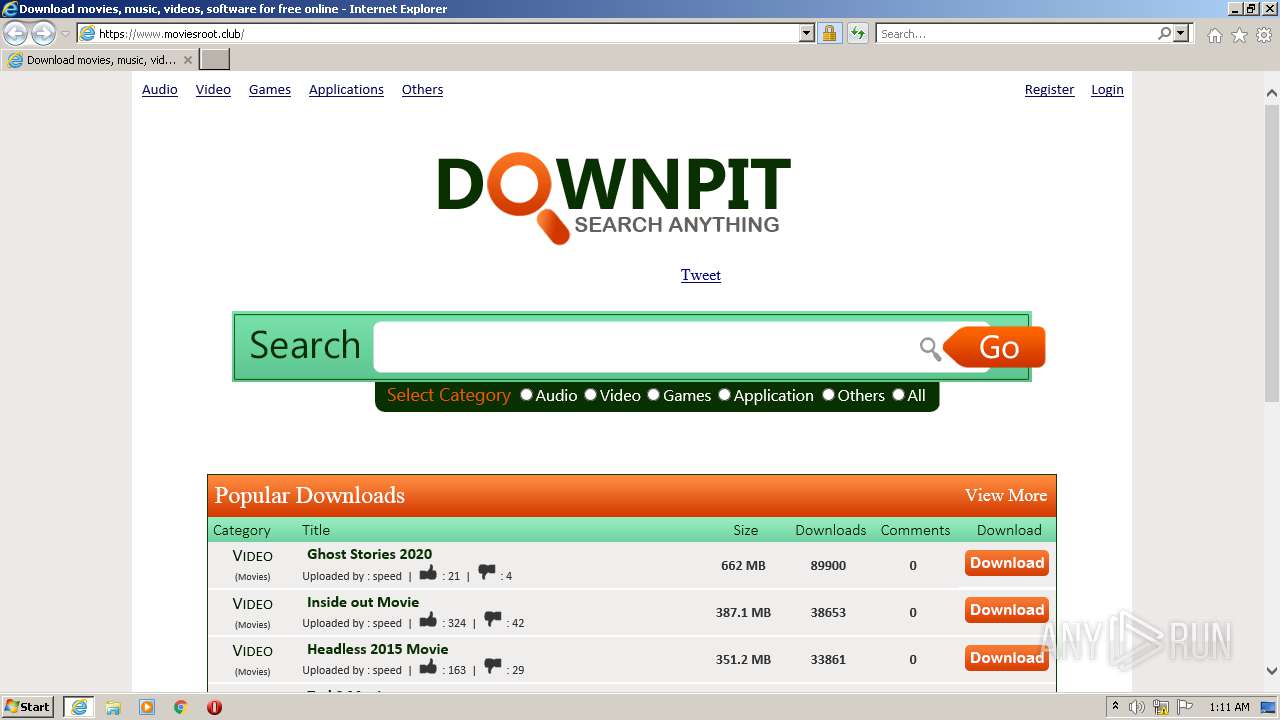Open the search provider dropdown arrow
This screenshot has height=720, width=1280.
coord(1181,34)
